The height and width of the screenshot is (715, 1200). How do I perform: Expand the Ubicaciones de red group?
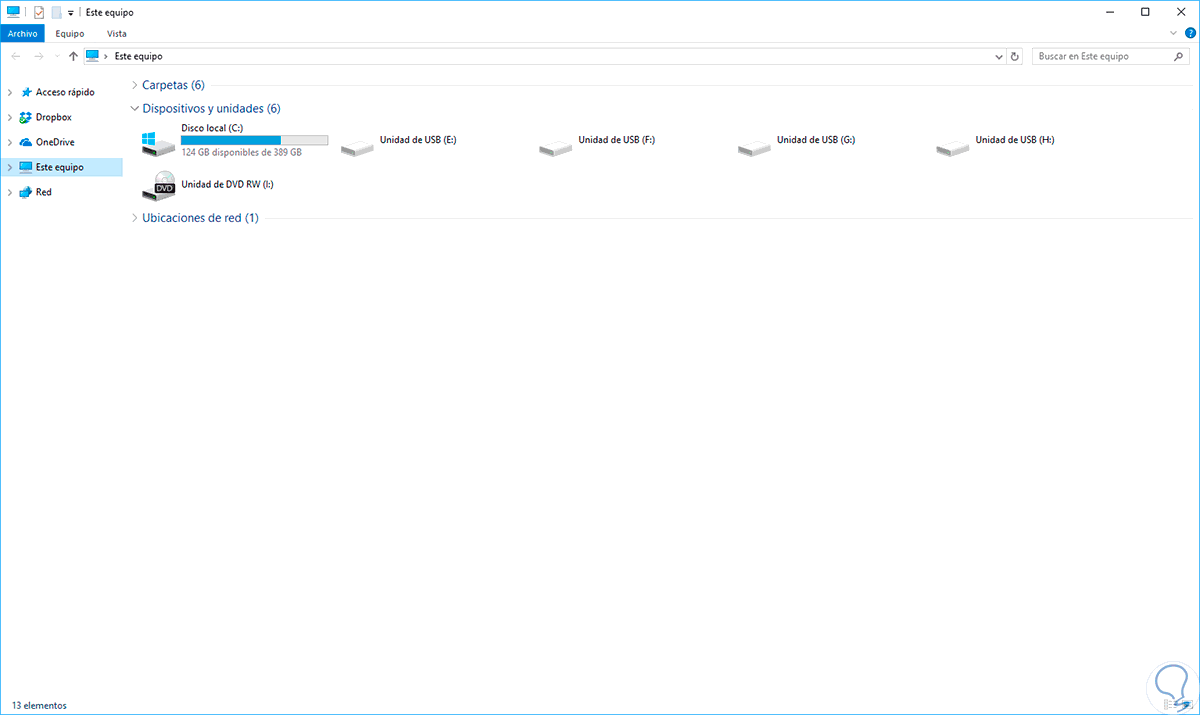pos(135,218)
